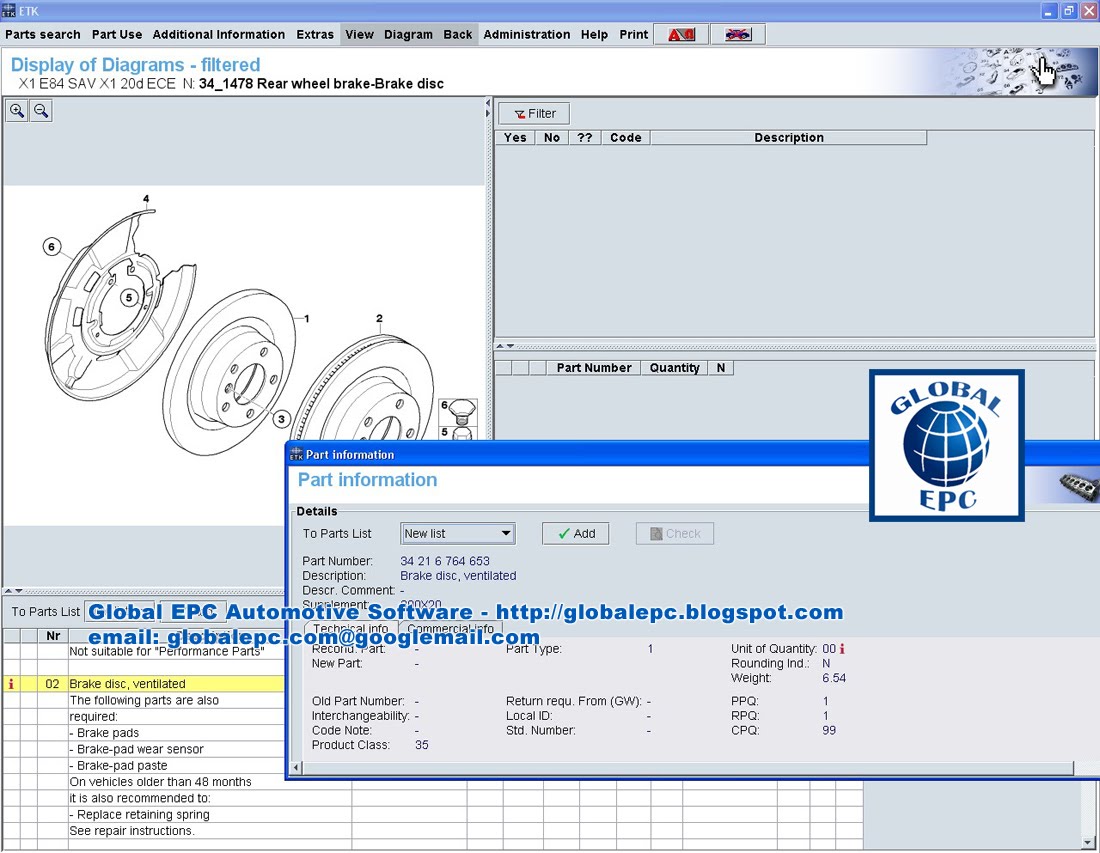Viewport: 1100px width, 853px height.
Task: Click the Code column header
Action: [626, 137]
